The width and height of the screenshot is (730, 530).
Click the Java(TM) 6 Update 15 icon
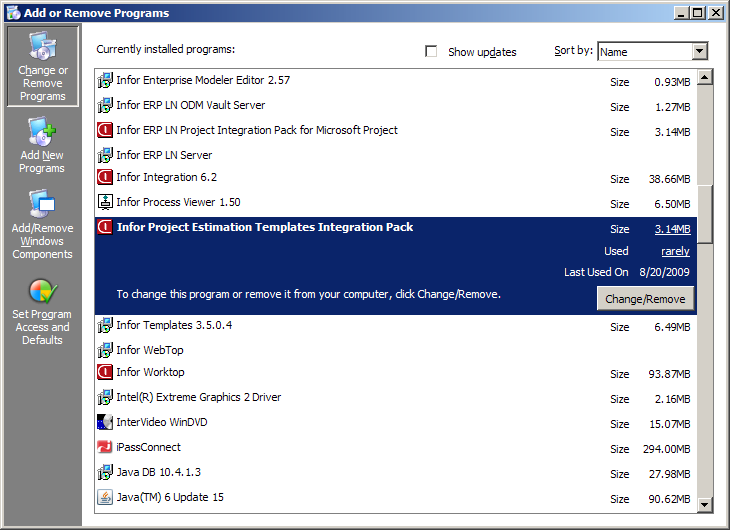coord(105,498)
